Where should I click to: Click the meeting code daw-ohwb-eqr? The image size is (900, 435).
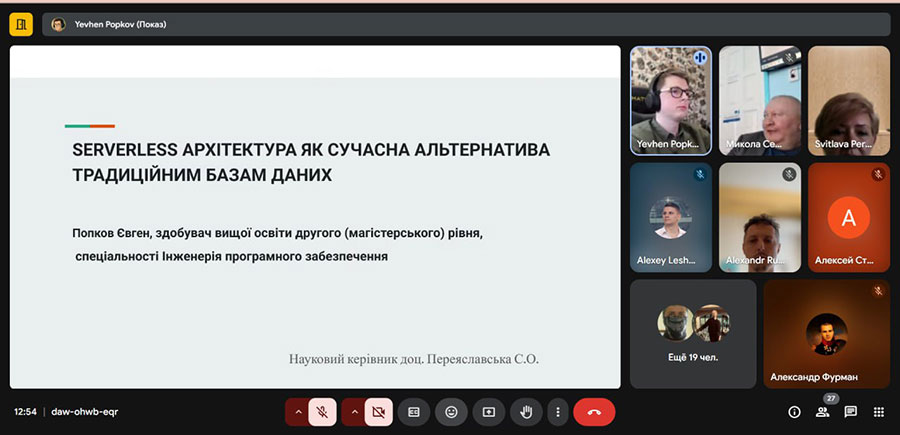(x=85, y=412)
